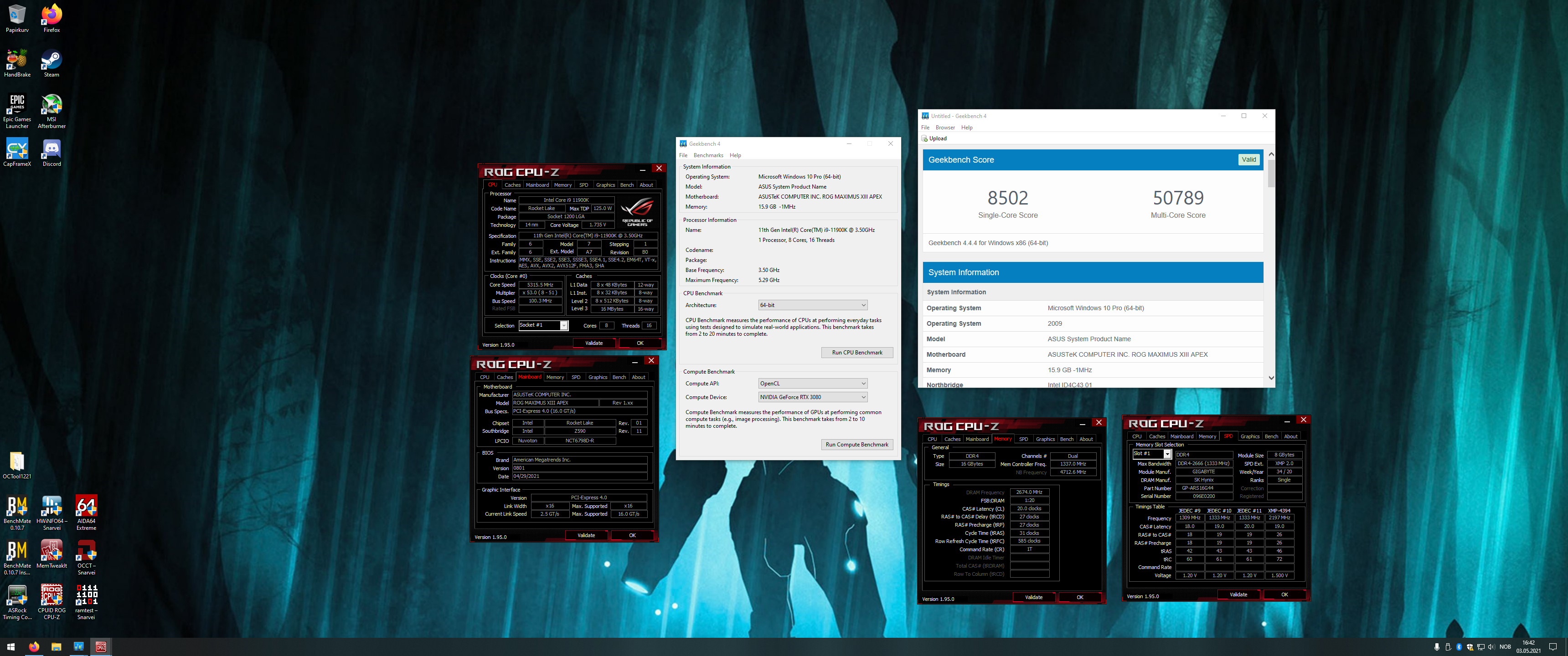Open ASRock Timing Configurator desktop icon

17,602
